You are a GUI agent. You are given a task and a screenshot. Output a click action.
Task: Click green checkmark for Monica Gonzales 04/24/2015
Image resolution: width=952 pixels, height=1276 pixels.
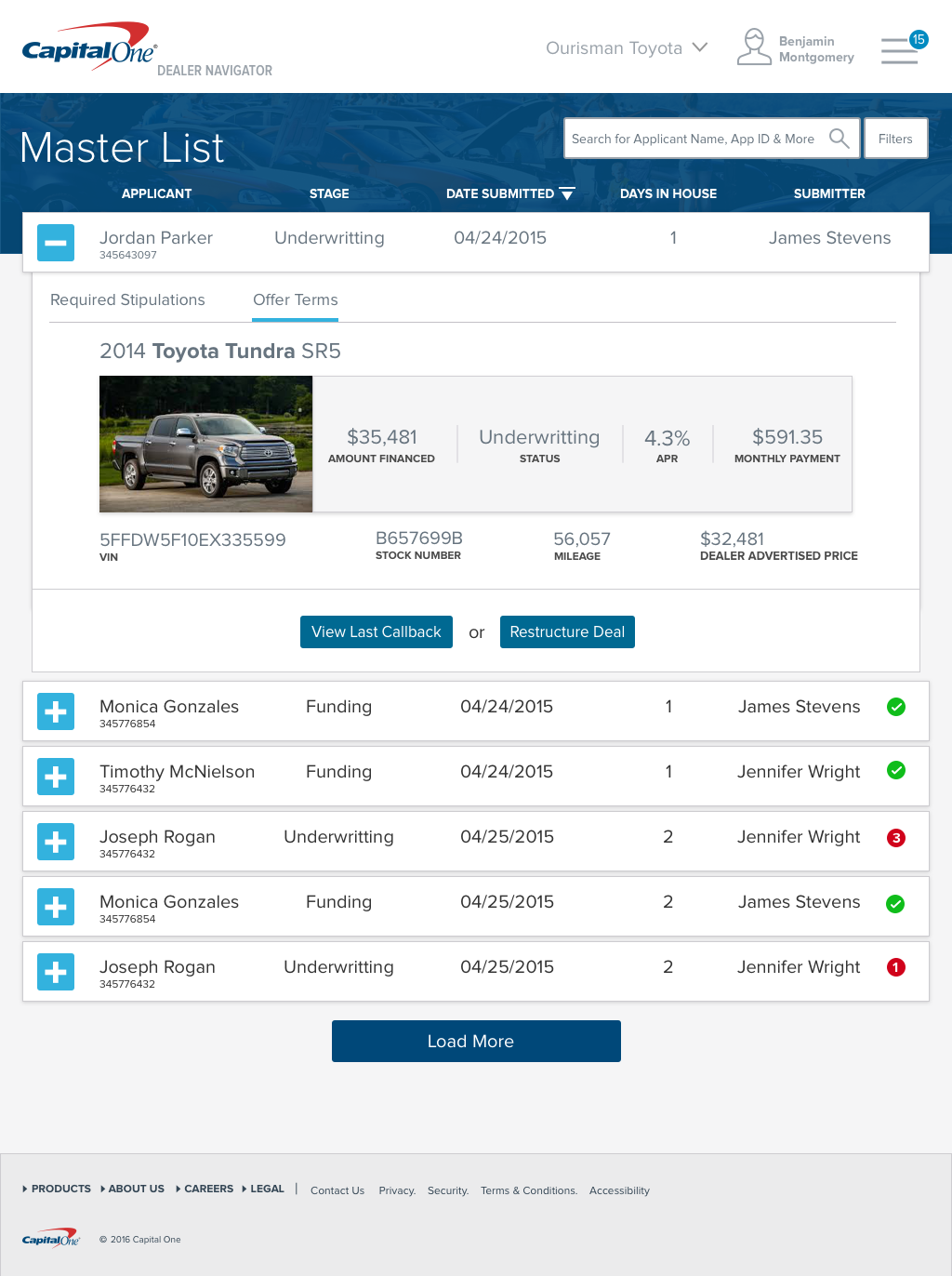click(x=896, y=707)
